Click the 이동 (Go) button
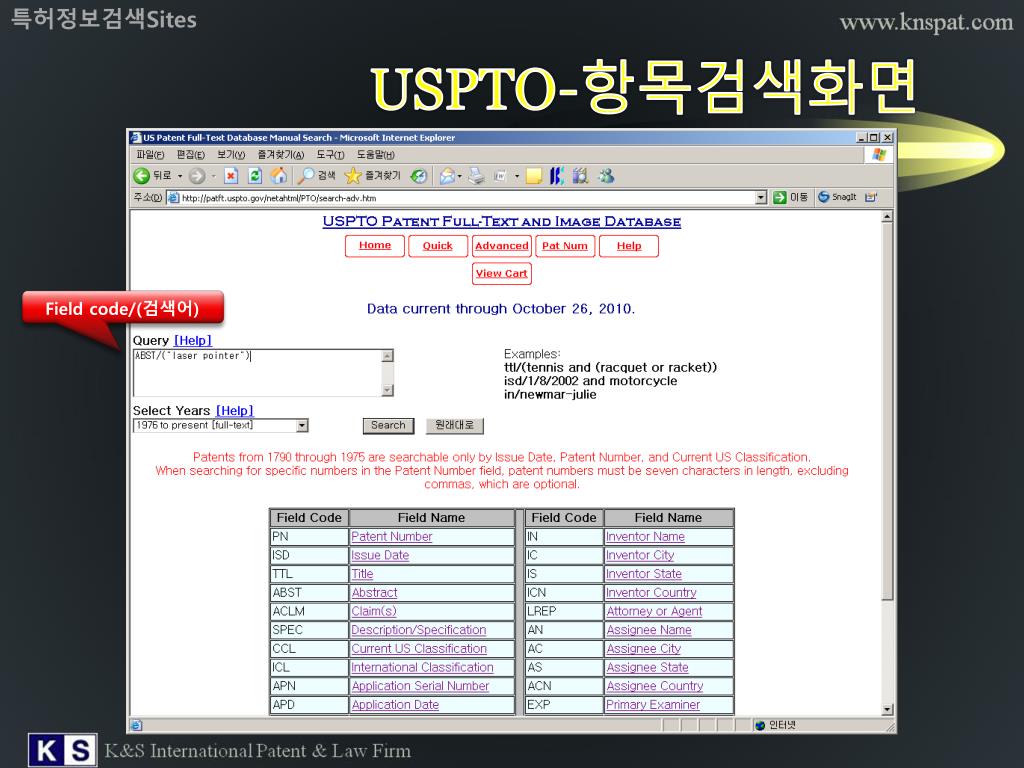 pos(790,197)
